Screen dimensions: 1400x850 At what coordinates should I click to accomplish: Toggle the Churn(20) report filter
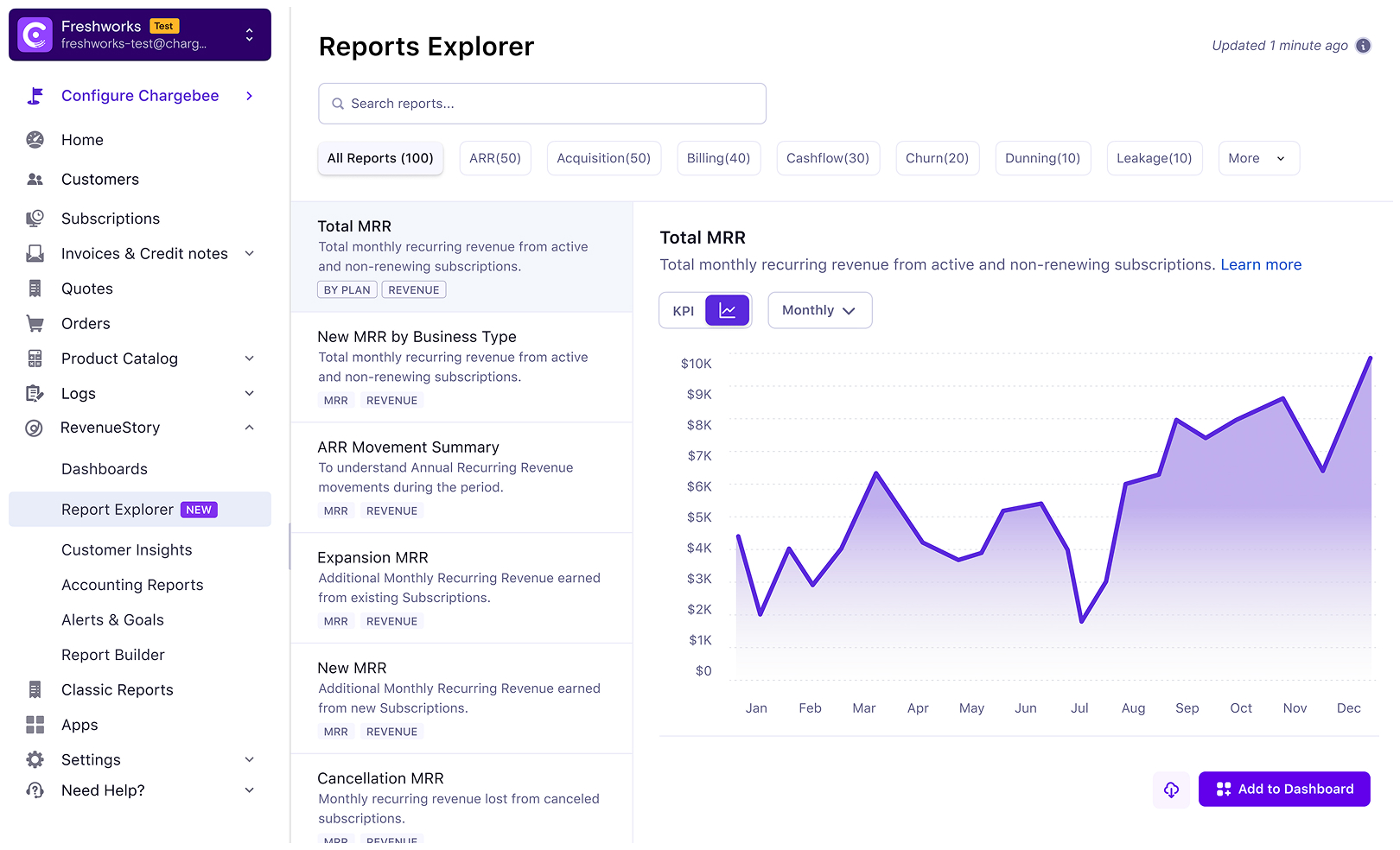(937, 158)
